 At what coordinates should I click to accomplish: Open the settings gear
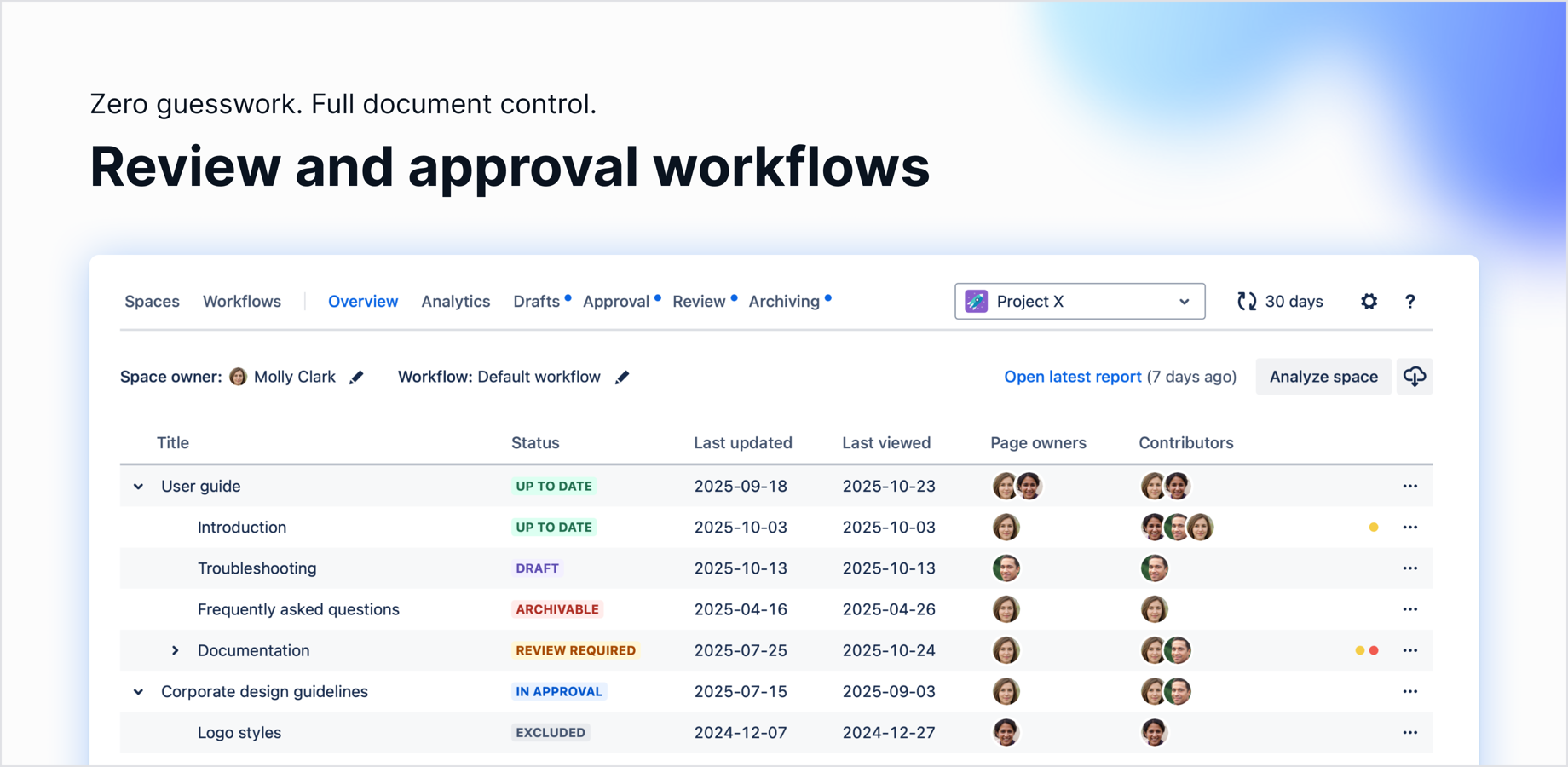pos(1369,301)
